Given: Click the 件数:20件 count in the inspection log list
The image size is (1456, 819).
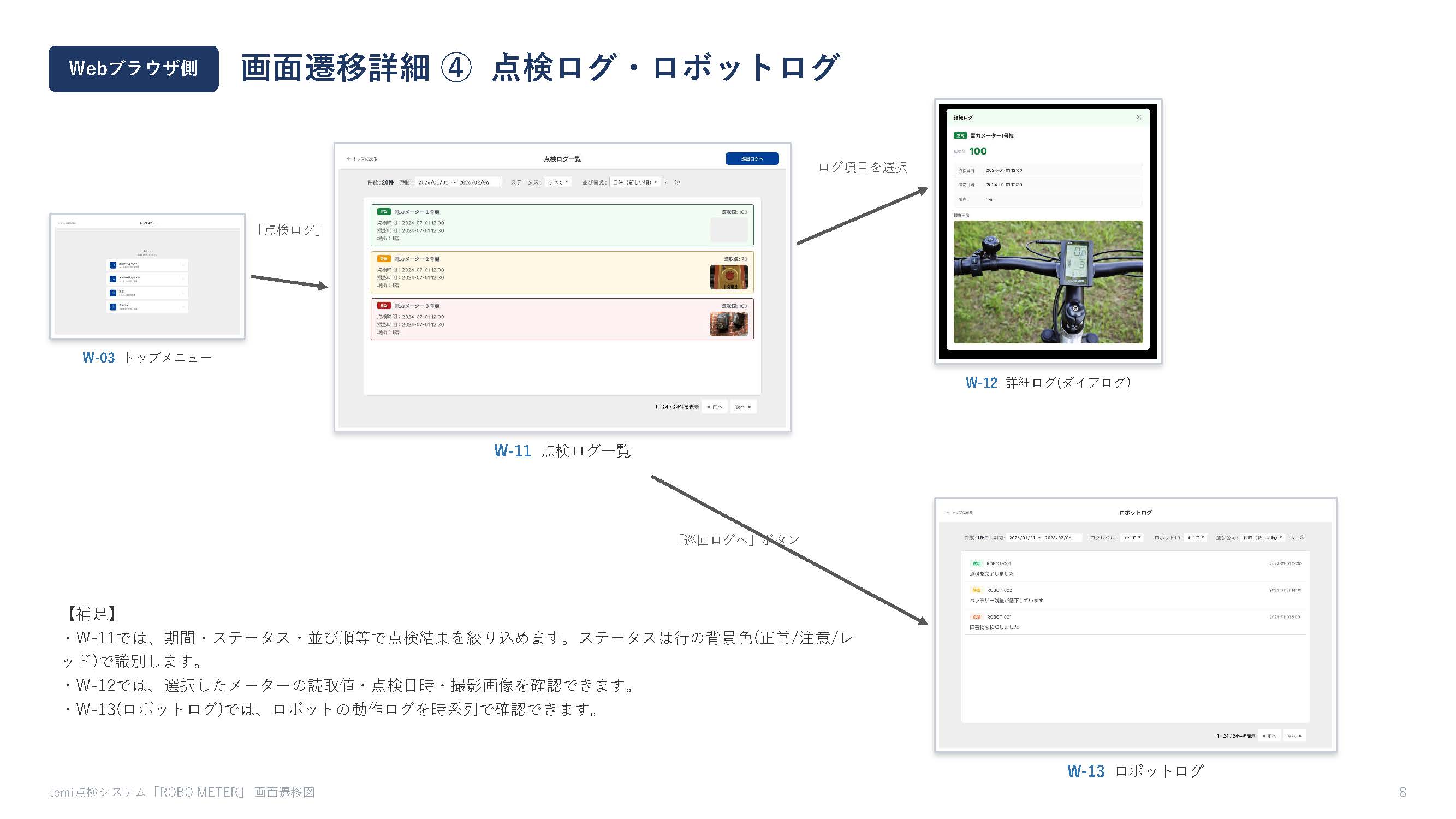Looking at the screenshot, I should coord(380,182).
